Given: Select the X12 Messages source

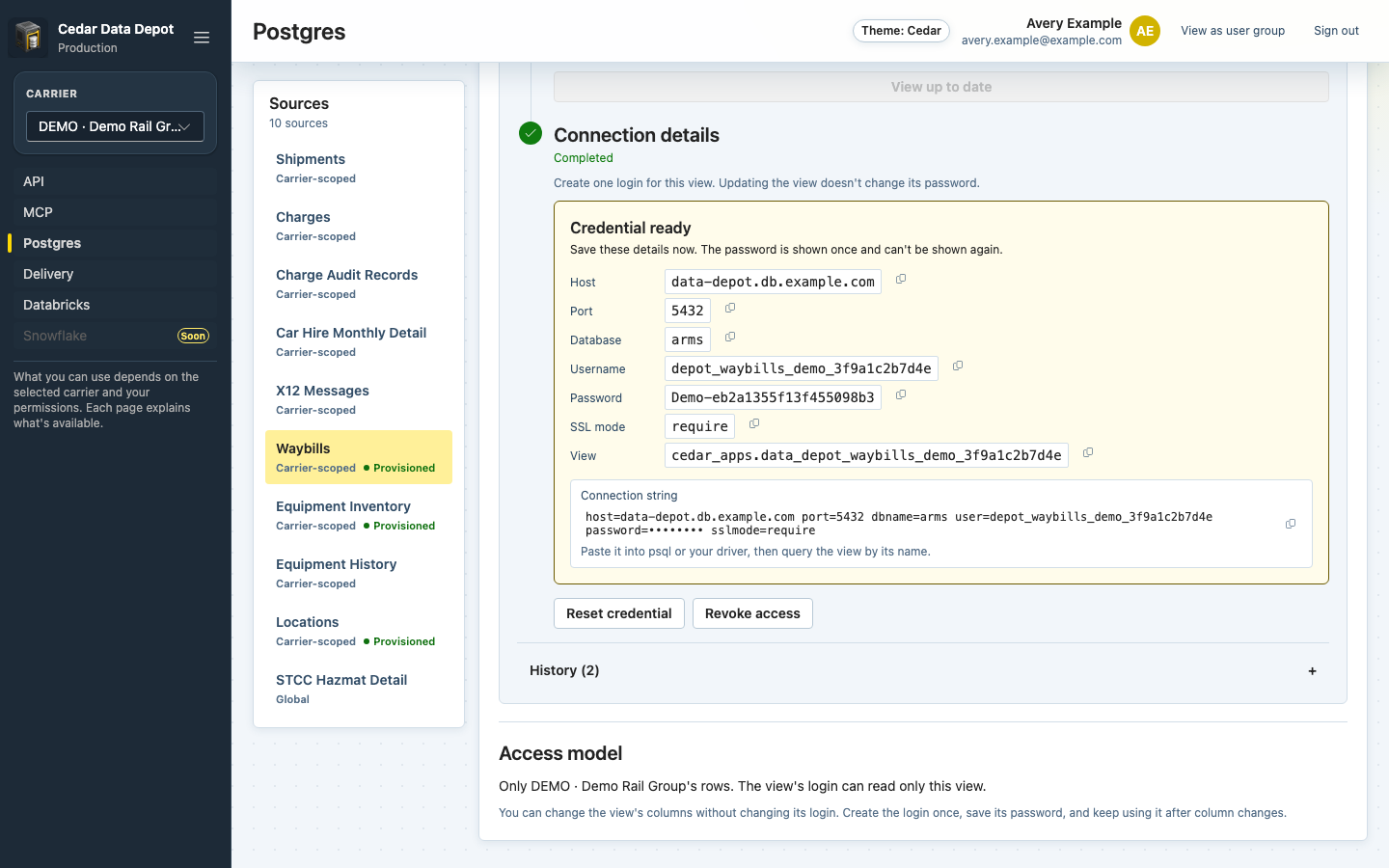Looking at the screenshot, I should click(x=359, y=399).
